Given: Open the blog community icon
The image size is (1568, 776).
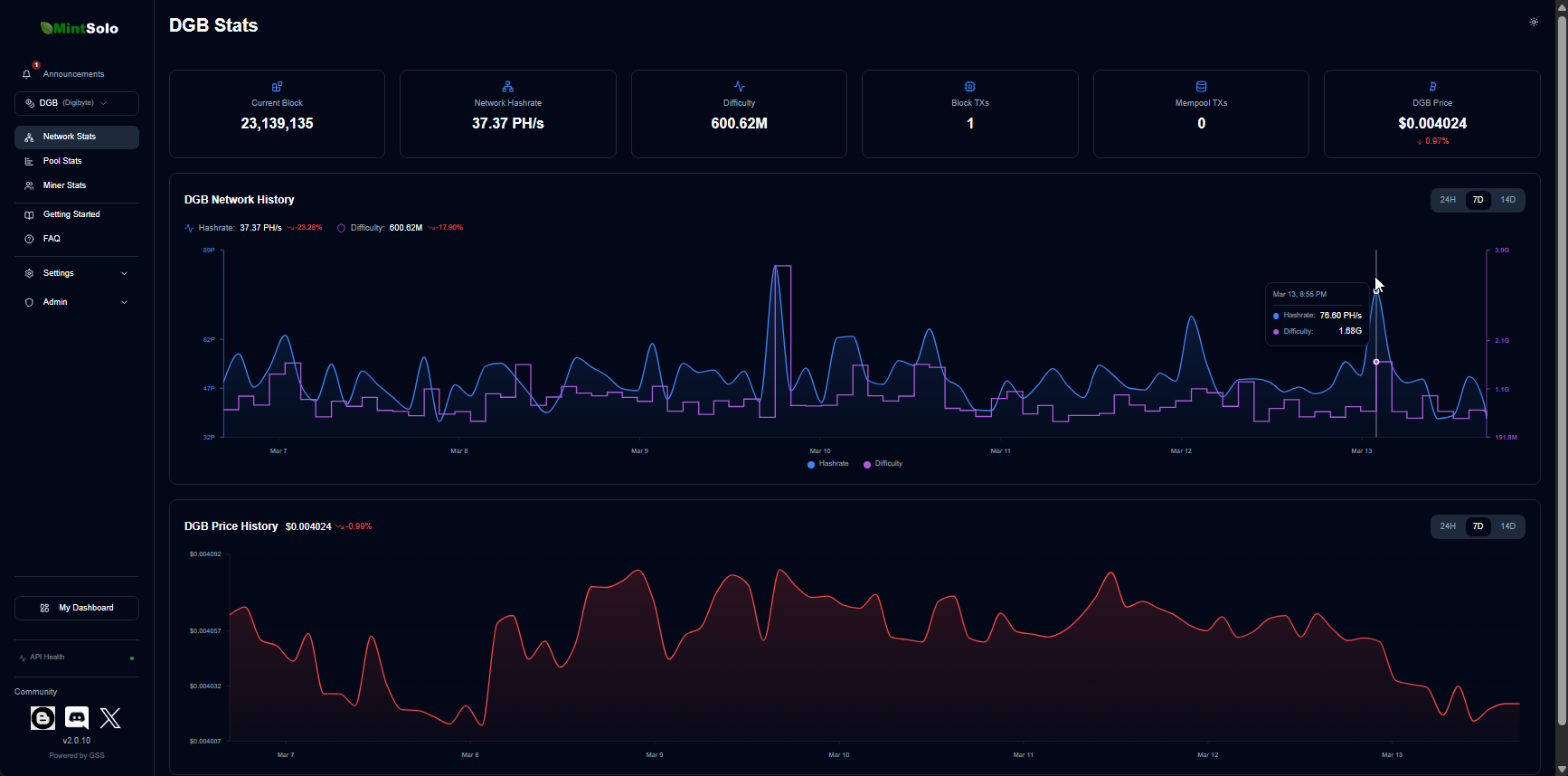Looking at the screenshot, I should point(43,718).
